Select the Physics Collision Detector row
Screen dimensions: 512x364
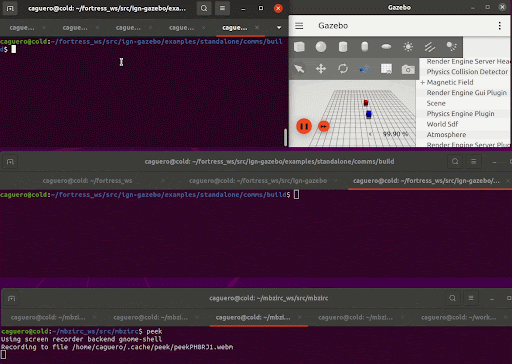point(464,72)
